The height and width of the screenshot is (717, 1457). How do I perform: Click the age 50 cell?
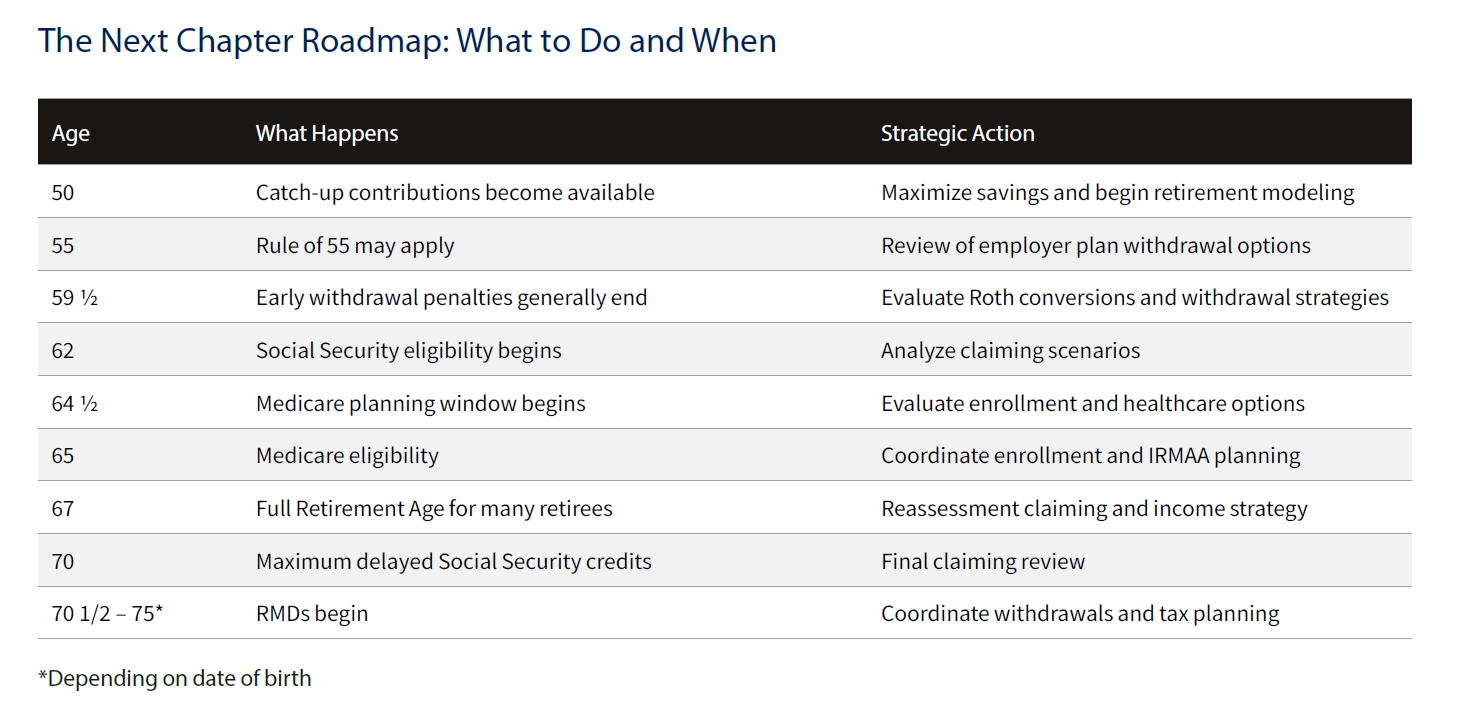pos(63,192)
